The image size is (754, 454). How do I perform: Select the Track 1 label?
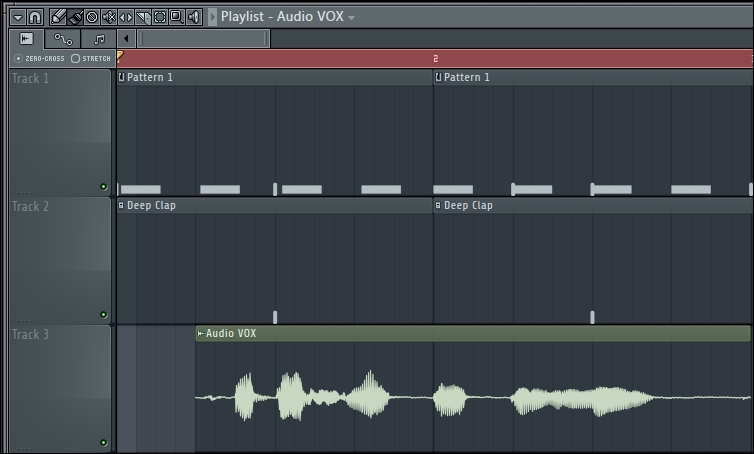30,78
